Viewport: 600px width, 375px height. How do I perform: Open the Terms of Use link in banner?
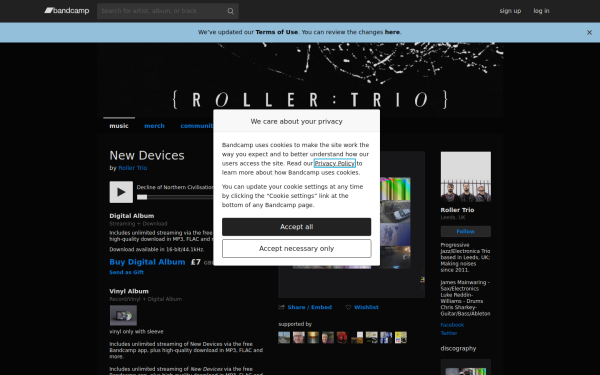coord(277,32)
